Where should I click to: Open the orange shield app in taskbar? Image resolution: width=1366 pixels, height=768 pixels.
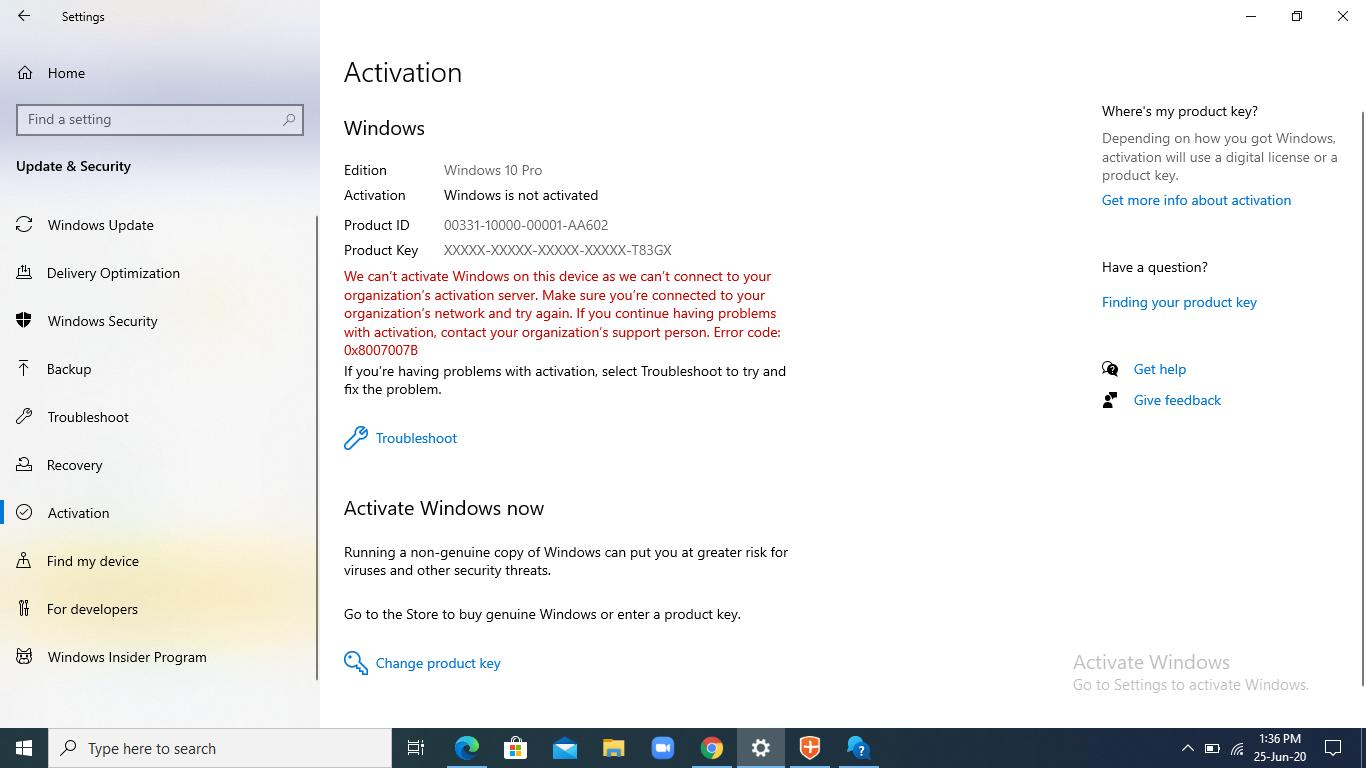coord(809,748)
